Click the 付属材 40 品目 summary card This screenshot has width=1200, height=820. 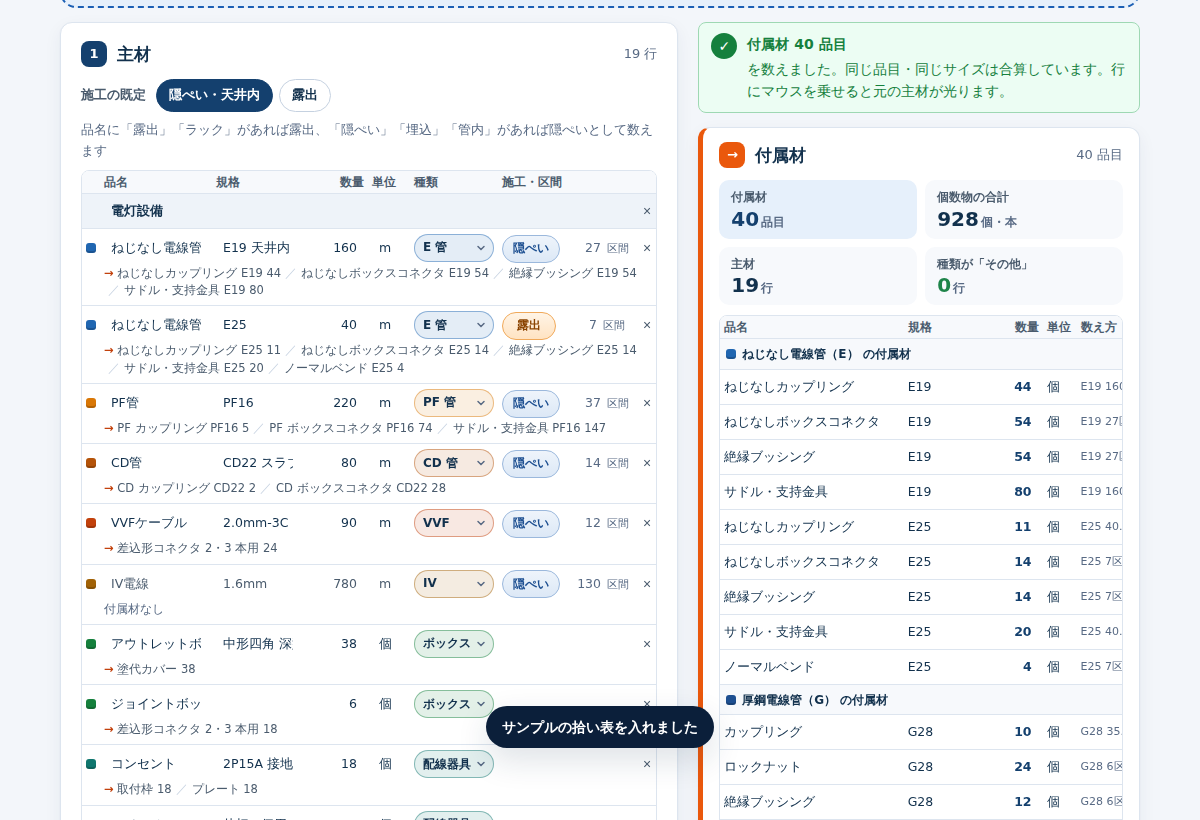point(818,210)
